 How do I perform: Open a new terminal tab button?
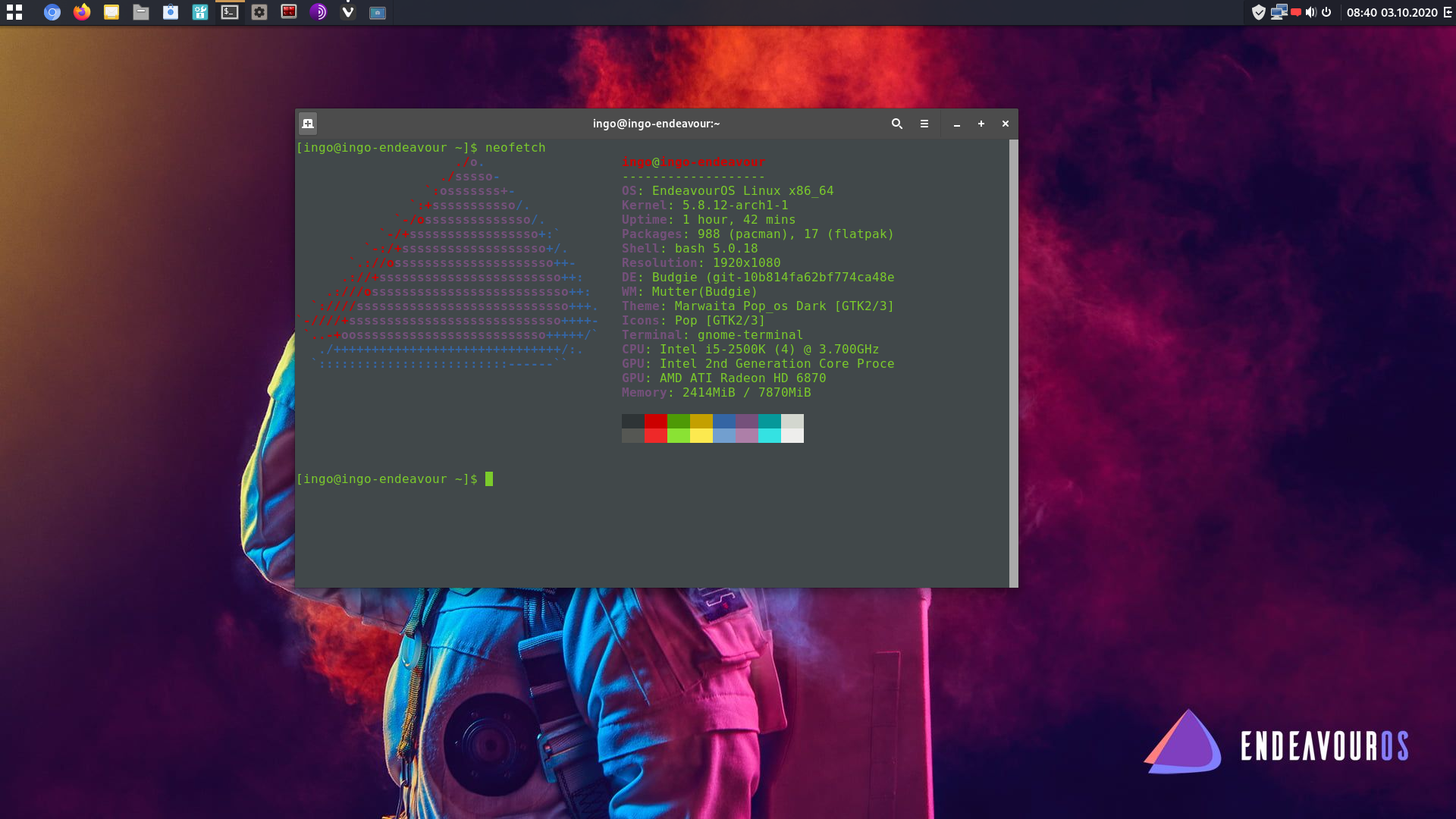pos(308,124)
